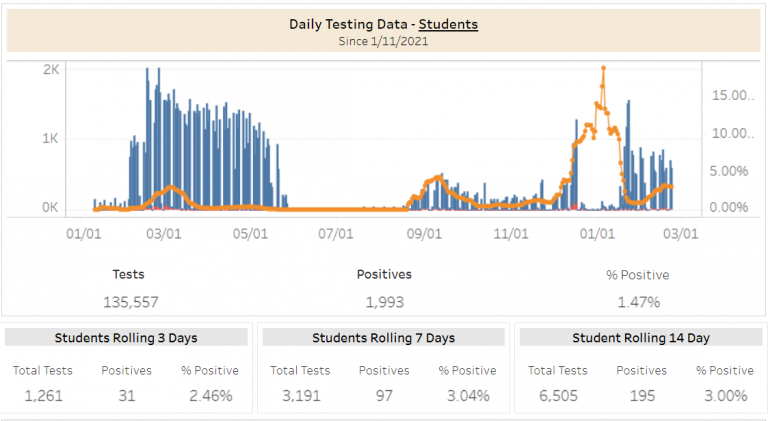Viewport: 768px width, 421px height.
Task: Click the Students Rolling 7 Days header
Action: click(384, 338)
